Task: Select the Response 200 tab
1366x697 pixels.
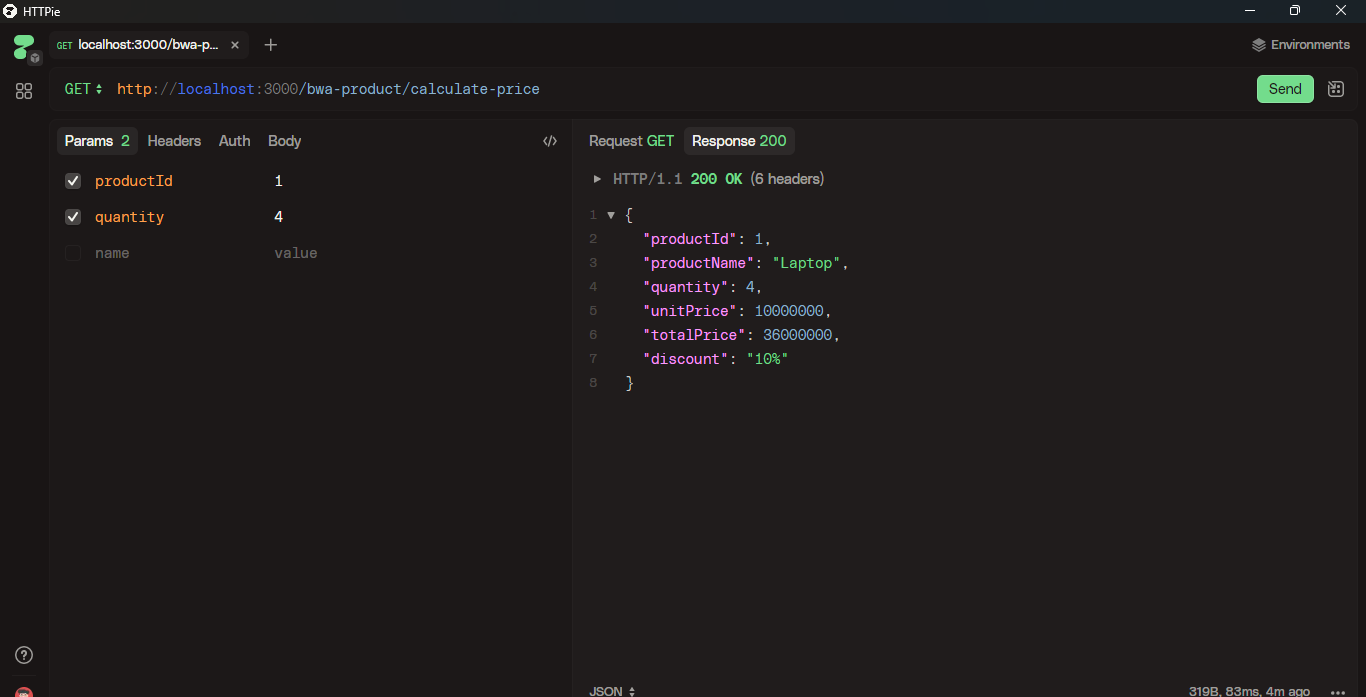Action: [x=739, y=141]
